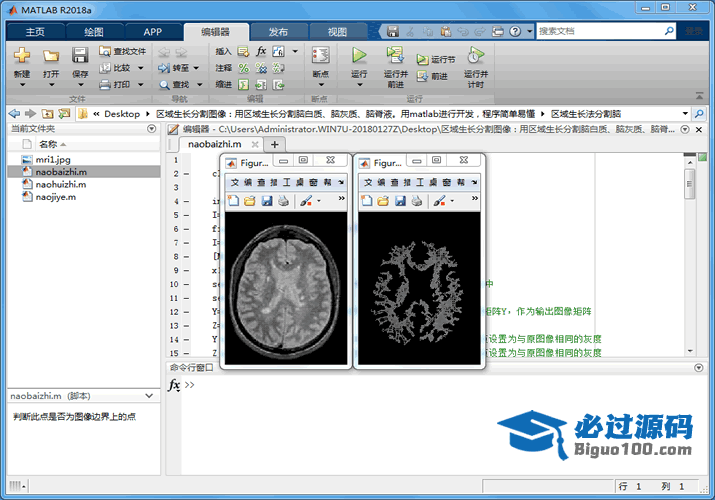The image size is (715, 500).
Task: Click the Compare (比较) icon
Action: [x=105, y=68]
